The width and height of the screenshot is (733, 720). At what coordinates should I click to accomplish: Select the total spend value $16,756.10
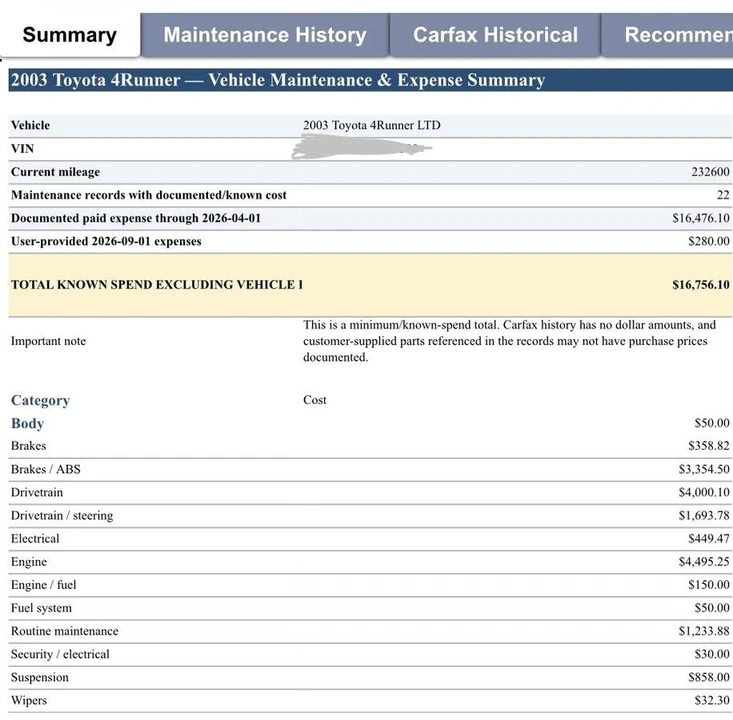point(701,285)
